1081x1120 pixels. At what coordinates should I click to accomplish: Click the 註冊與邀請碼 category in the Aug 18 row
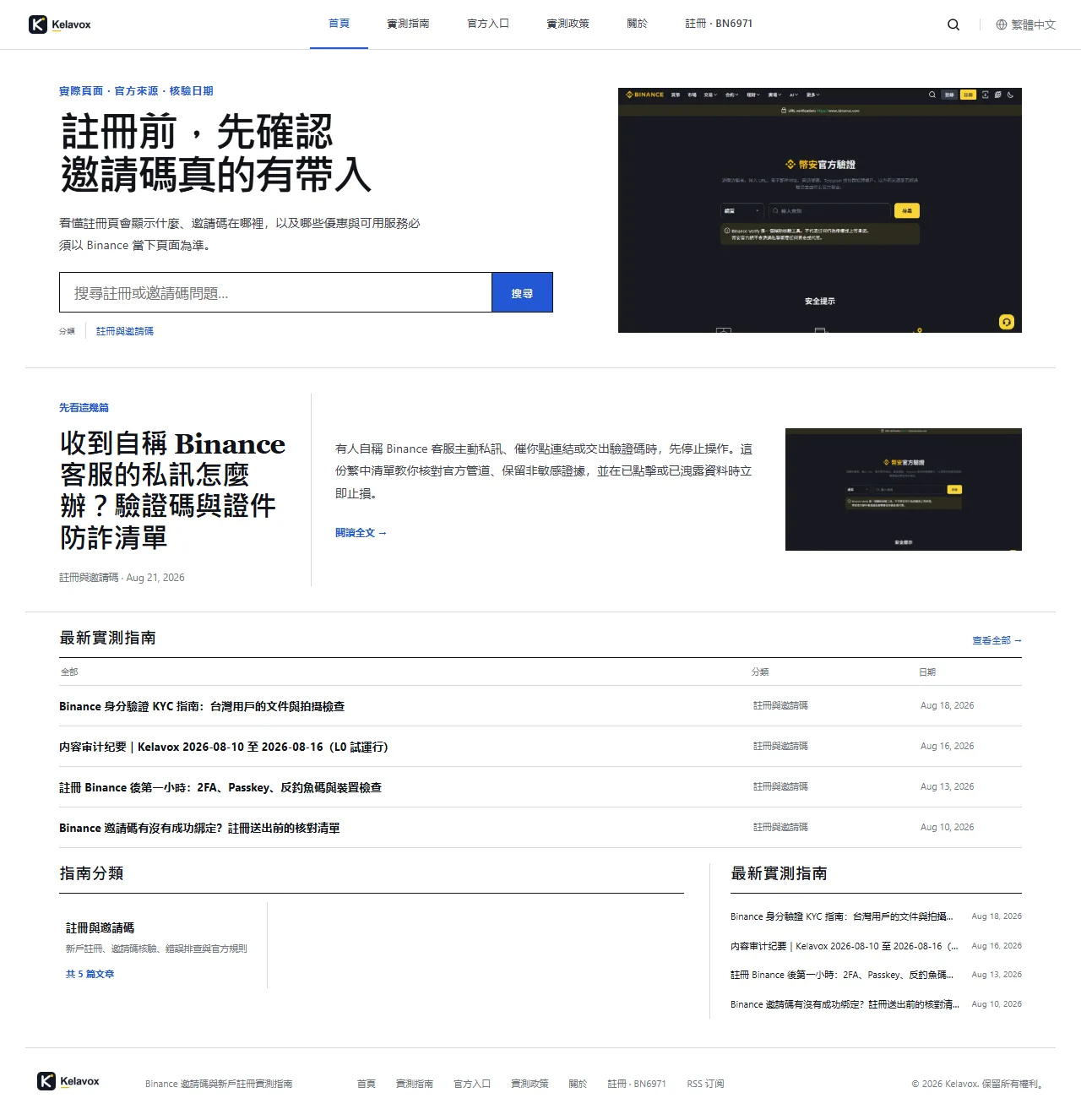(780, 705)
